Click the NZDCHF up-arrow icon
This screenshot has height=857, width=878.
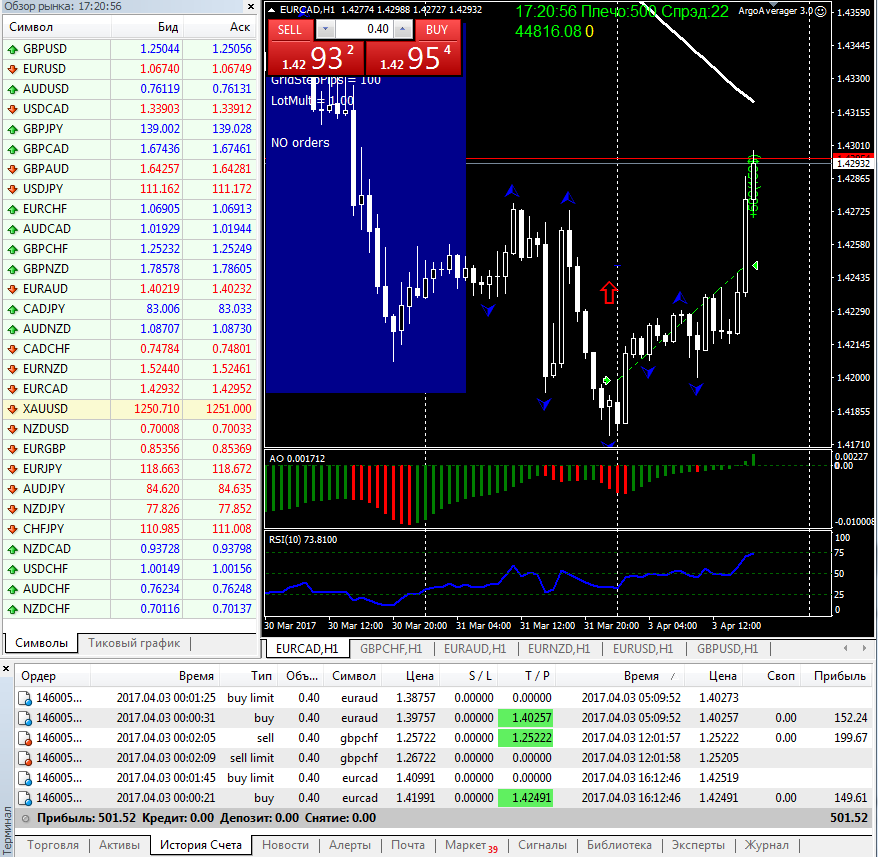(12, 609)
